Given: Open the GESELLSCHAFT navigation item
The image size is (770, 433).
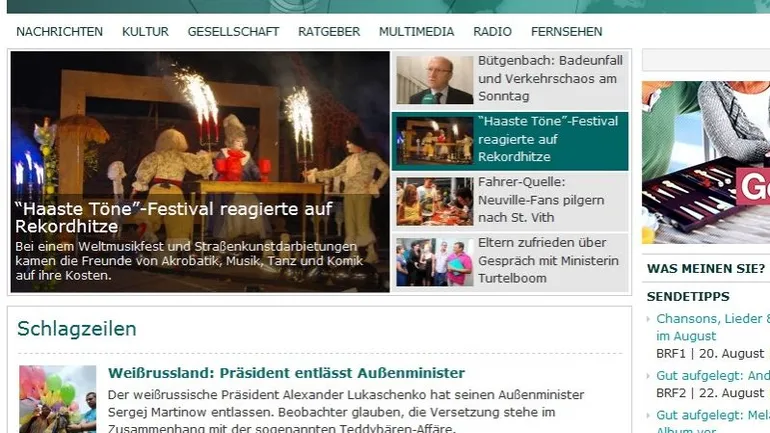Looking at the screenshot, I should pyautogui.click(x=233, y=31).
